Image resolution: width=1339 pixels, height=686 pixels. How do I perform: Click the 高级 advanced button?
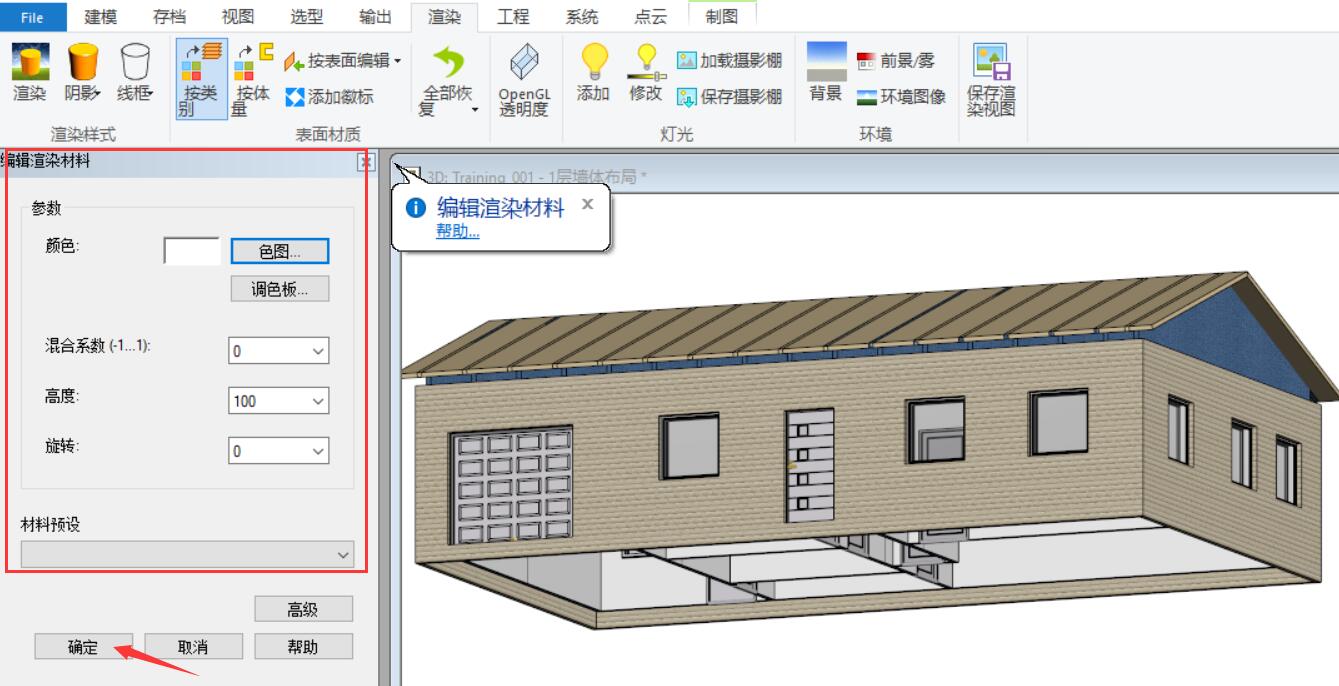click(303, 609)
